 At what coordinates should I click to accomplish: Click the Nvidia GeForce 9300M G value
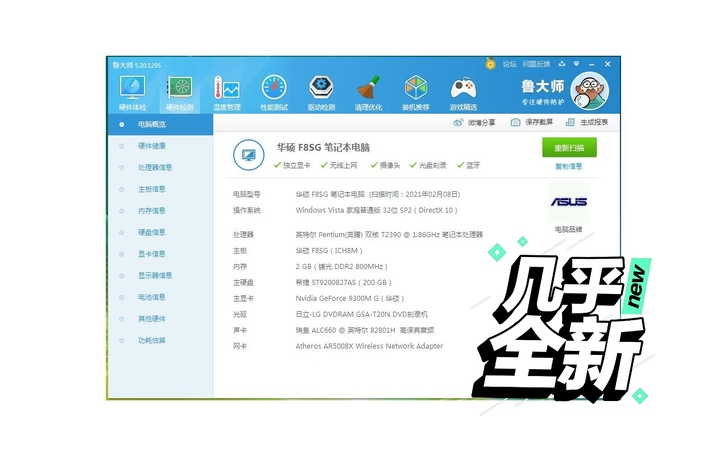pos(350,299)
